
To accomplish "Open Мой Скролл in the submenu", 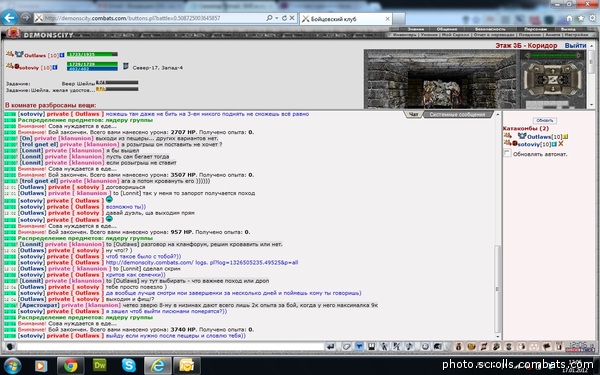I will (455, 34).
